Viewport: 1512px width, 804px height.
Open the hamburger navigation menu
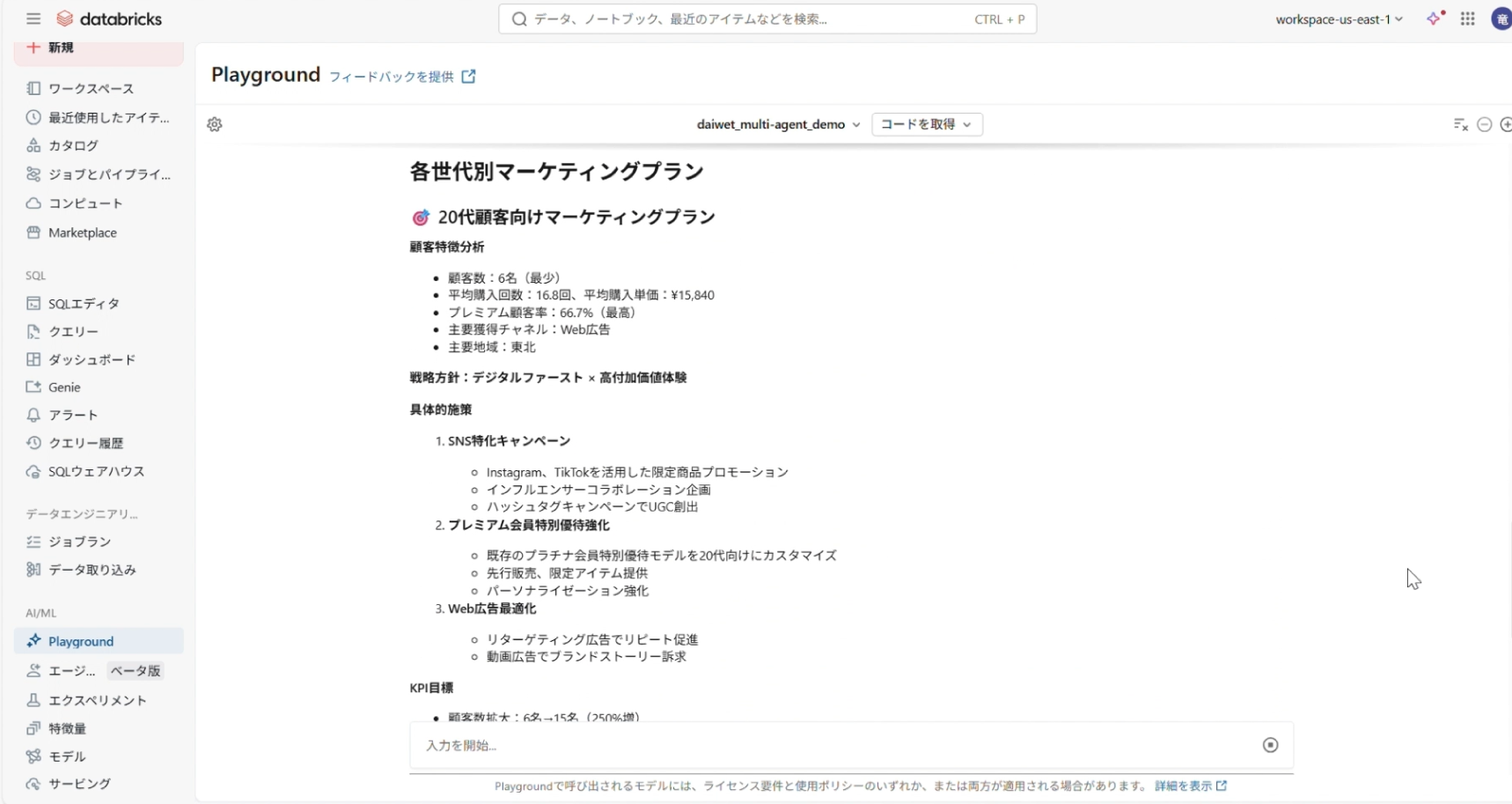click(x=33, y=18)
